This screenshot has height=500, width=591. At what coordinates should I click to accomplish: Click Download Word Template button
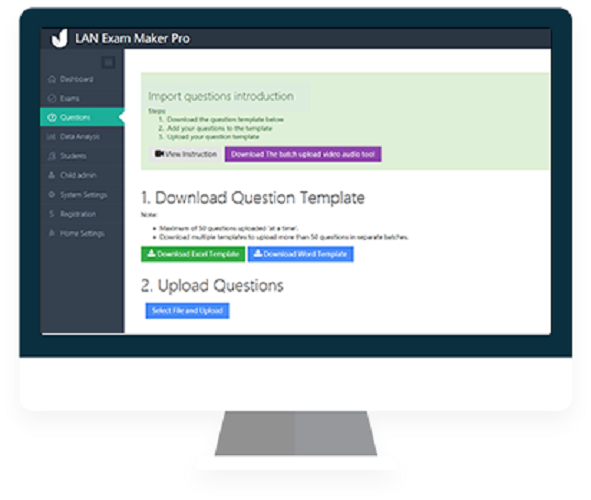[x=300, y=254]
